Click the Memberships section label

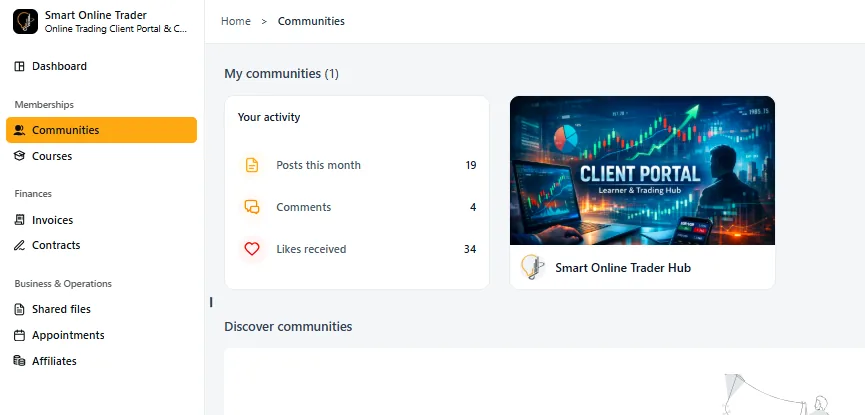(44, 104)
